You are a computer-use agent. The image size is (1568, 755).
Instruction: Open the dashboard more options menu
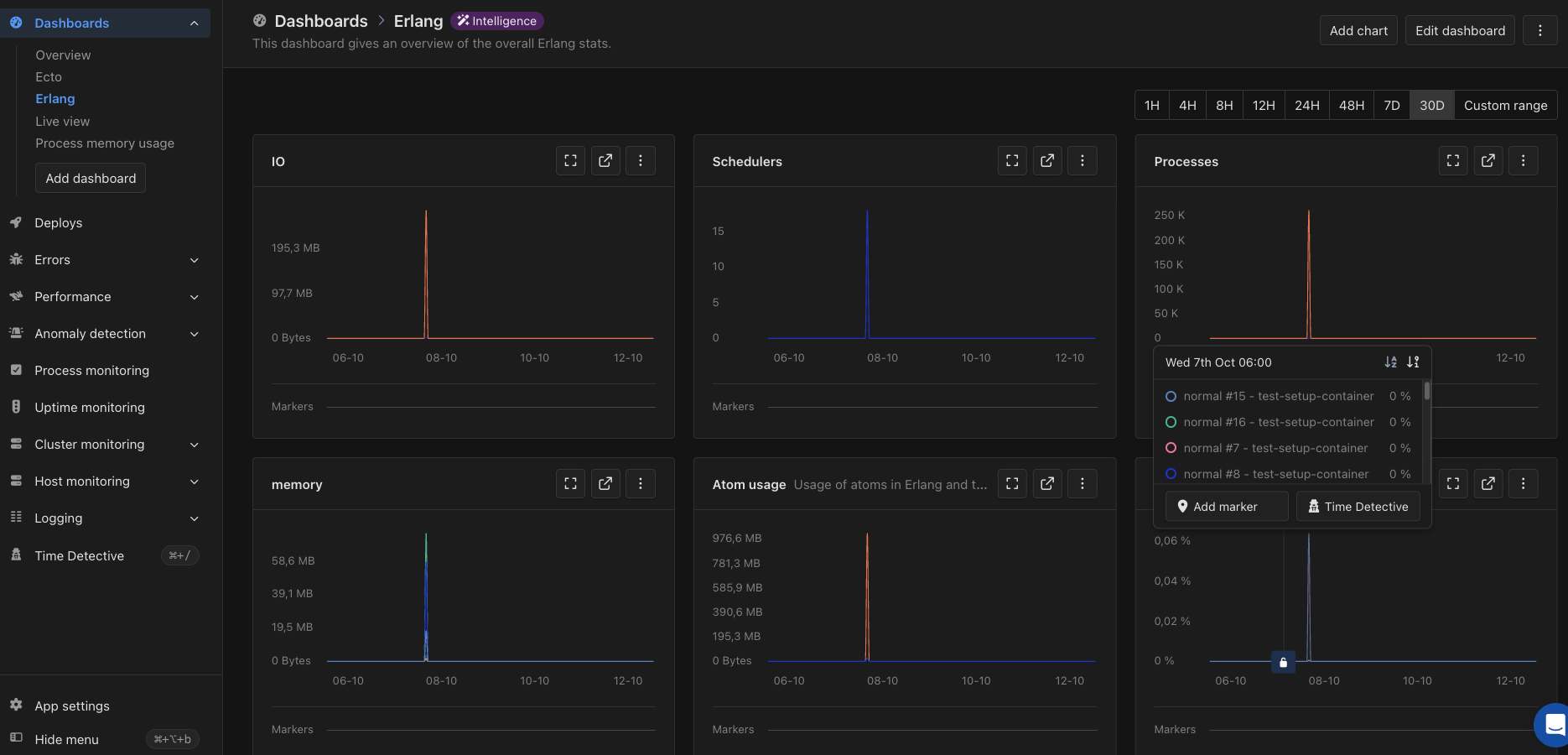click(1540, 30)
